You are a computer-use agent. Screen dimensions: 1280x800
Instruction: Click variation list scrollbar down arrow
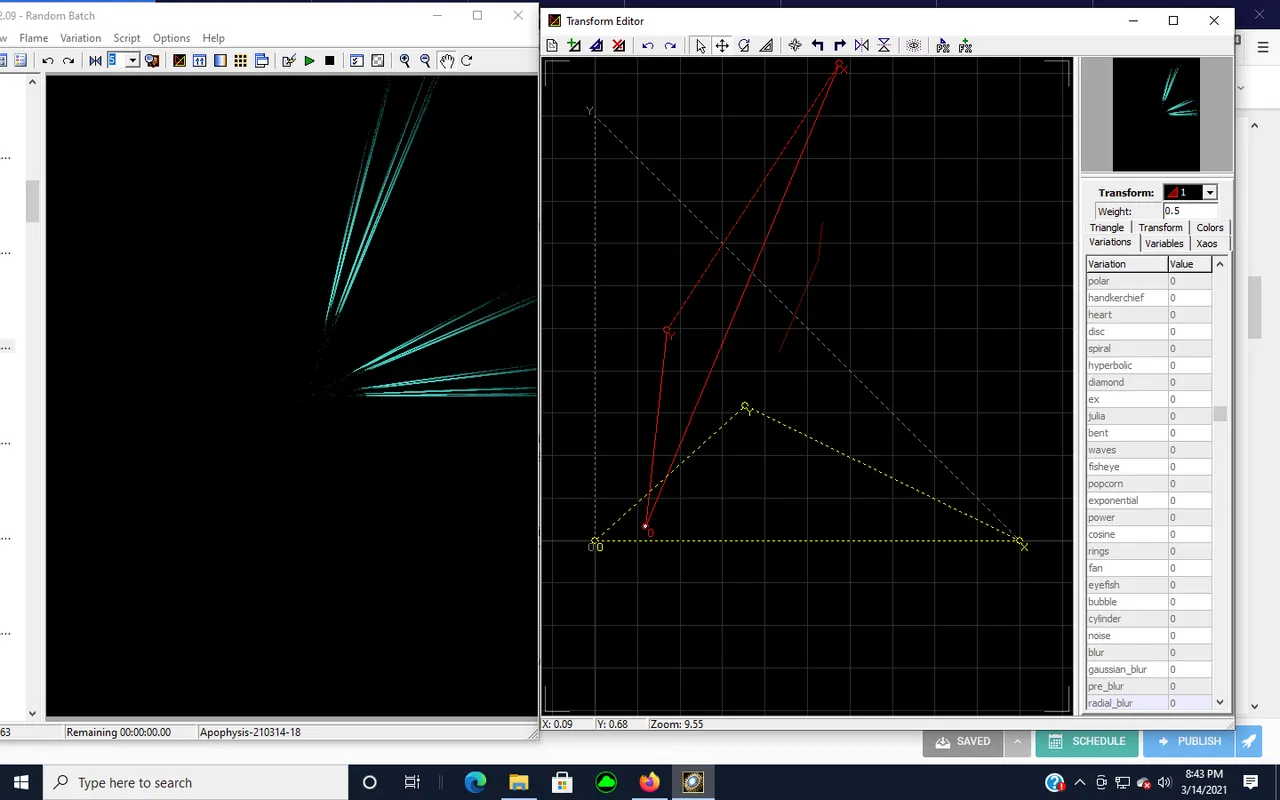[1219, 703]
